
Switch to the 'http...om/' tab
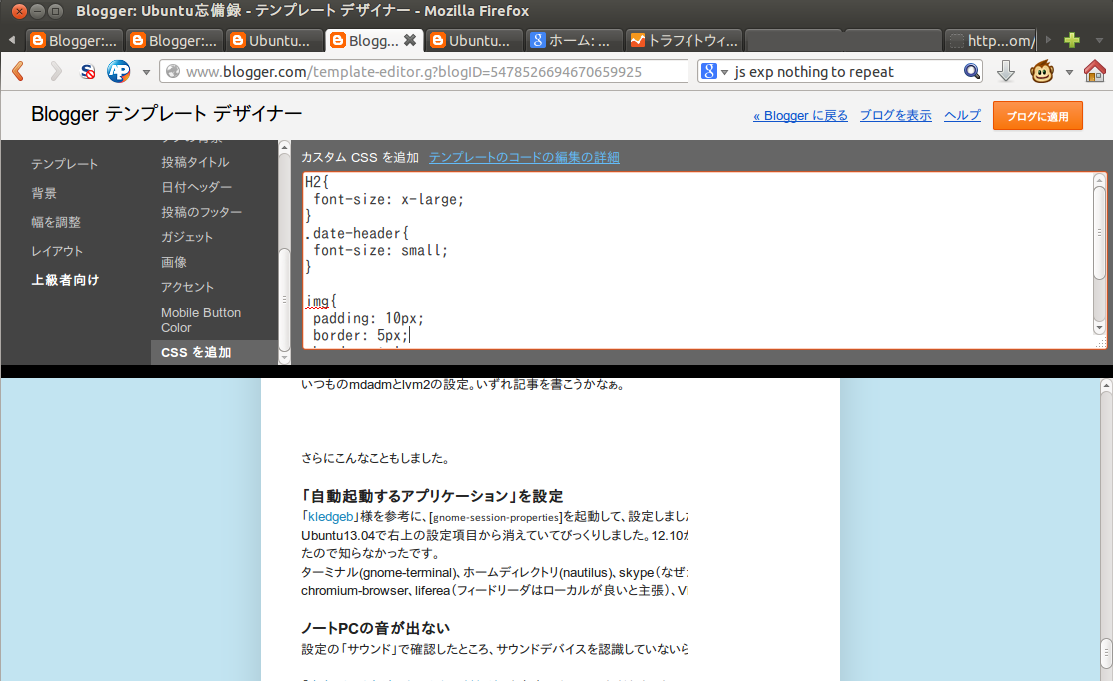[990, 40]
